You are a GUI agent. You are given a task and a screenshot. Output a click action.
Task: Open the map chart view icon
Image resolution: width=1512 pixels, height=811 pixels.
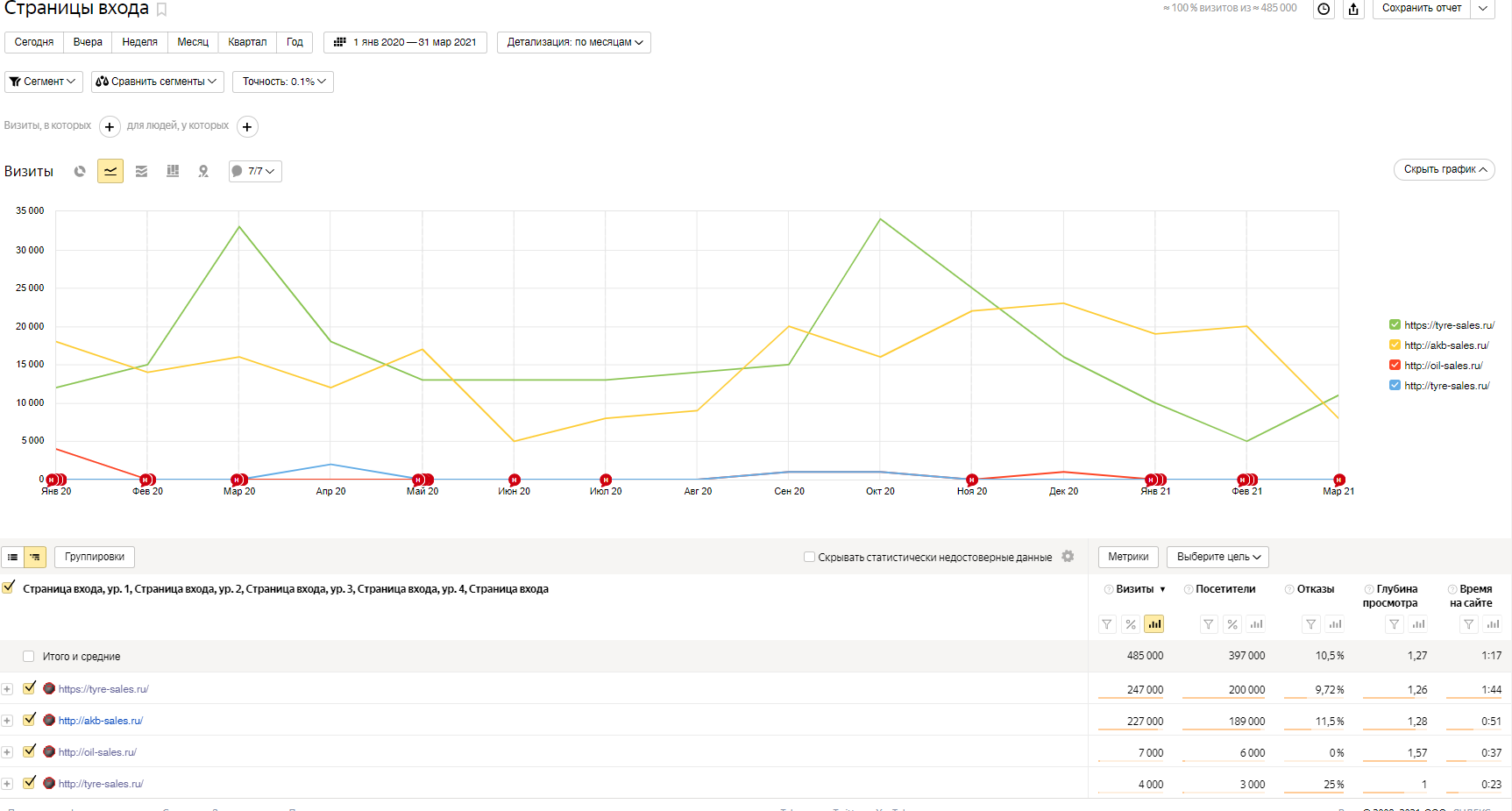point(203,171)
